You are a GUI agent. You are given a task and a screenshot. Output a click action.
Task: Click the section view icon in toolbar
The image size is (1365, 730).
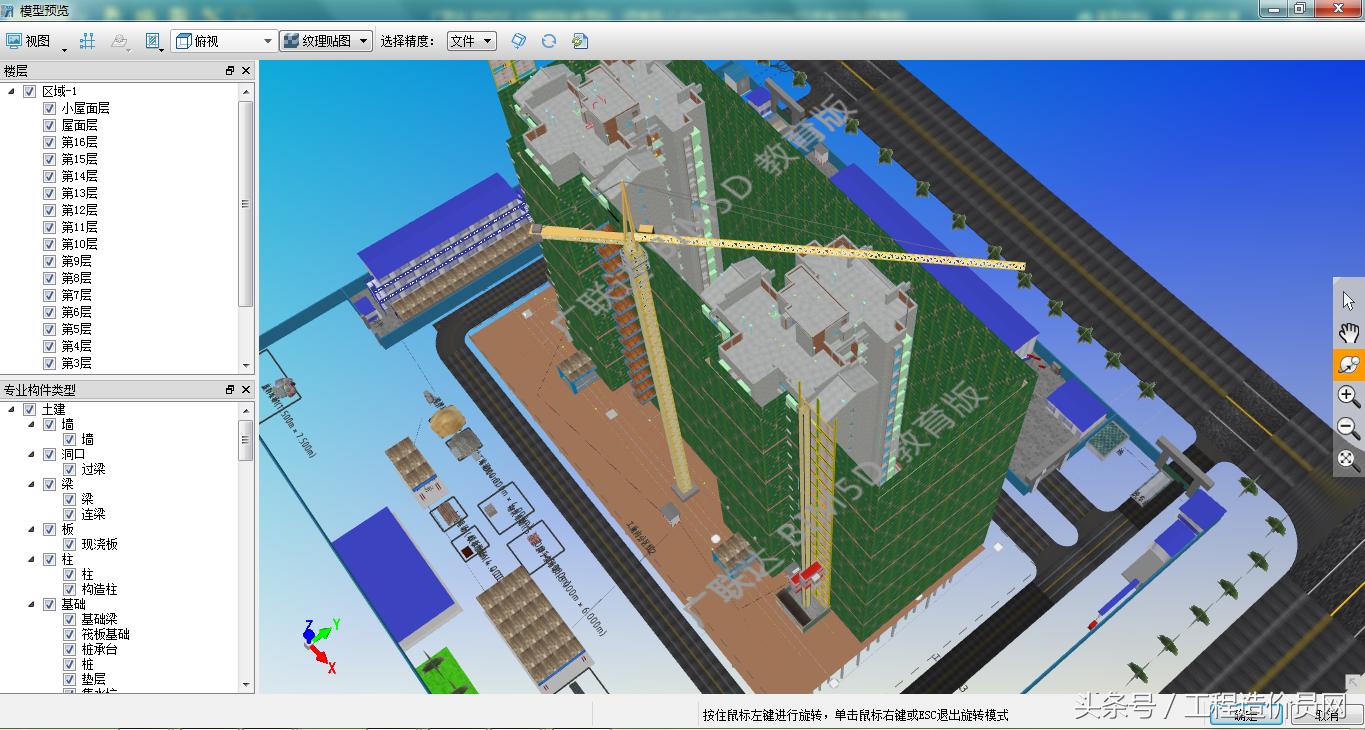152,41
